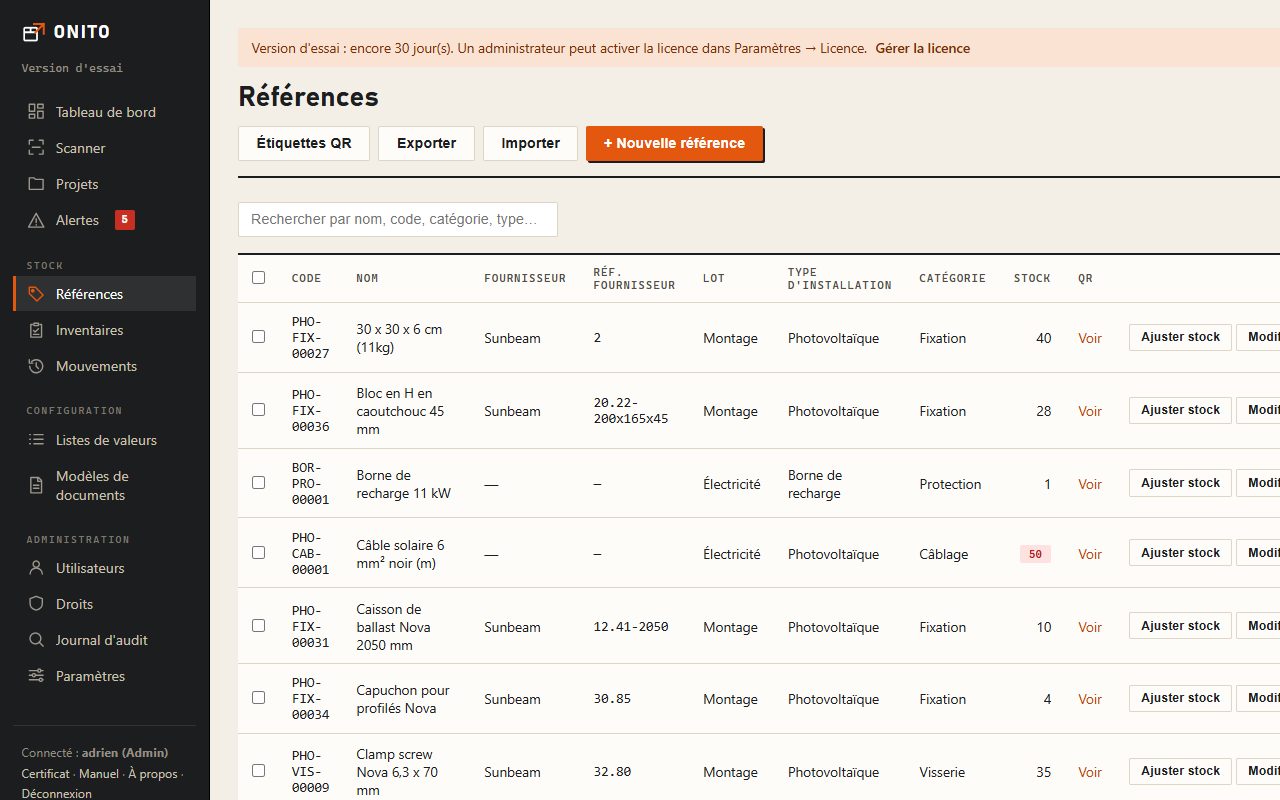This screenshot has width=1280, height=800.
Task: Open the Mouvements menu item
Action: [104, 366]
